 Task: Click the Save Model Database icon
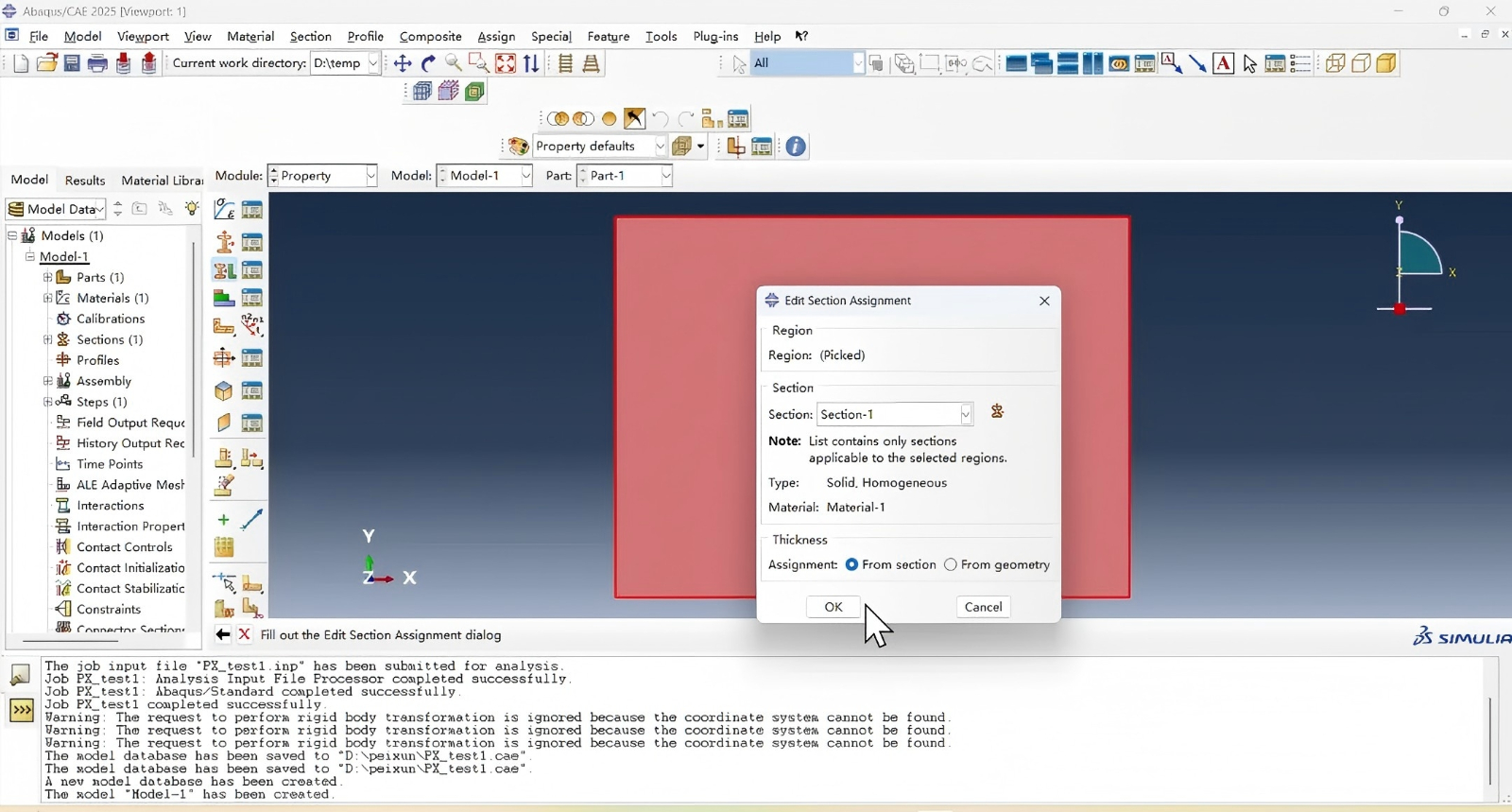72,63
